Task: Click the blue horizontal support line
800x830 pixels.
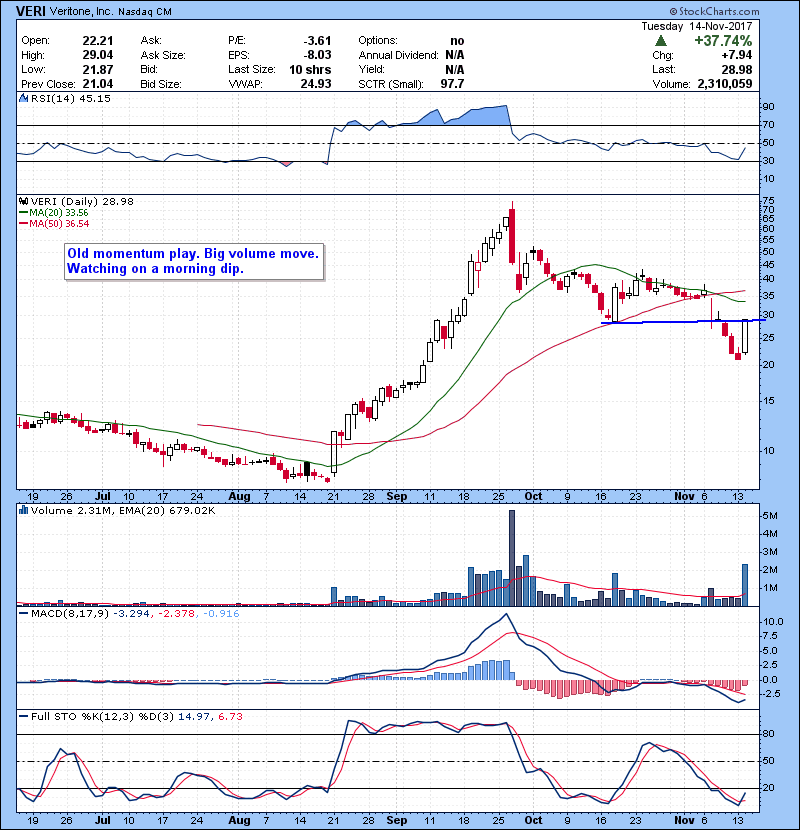Action: [683, 321]
